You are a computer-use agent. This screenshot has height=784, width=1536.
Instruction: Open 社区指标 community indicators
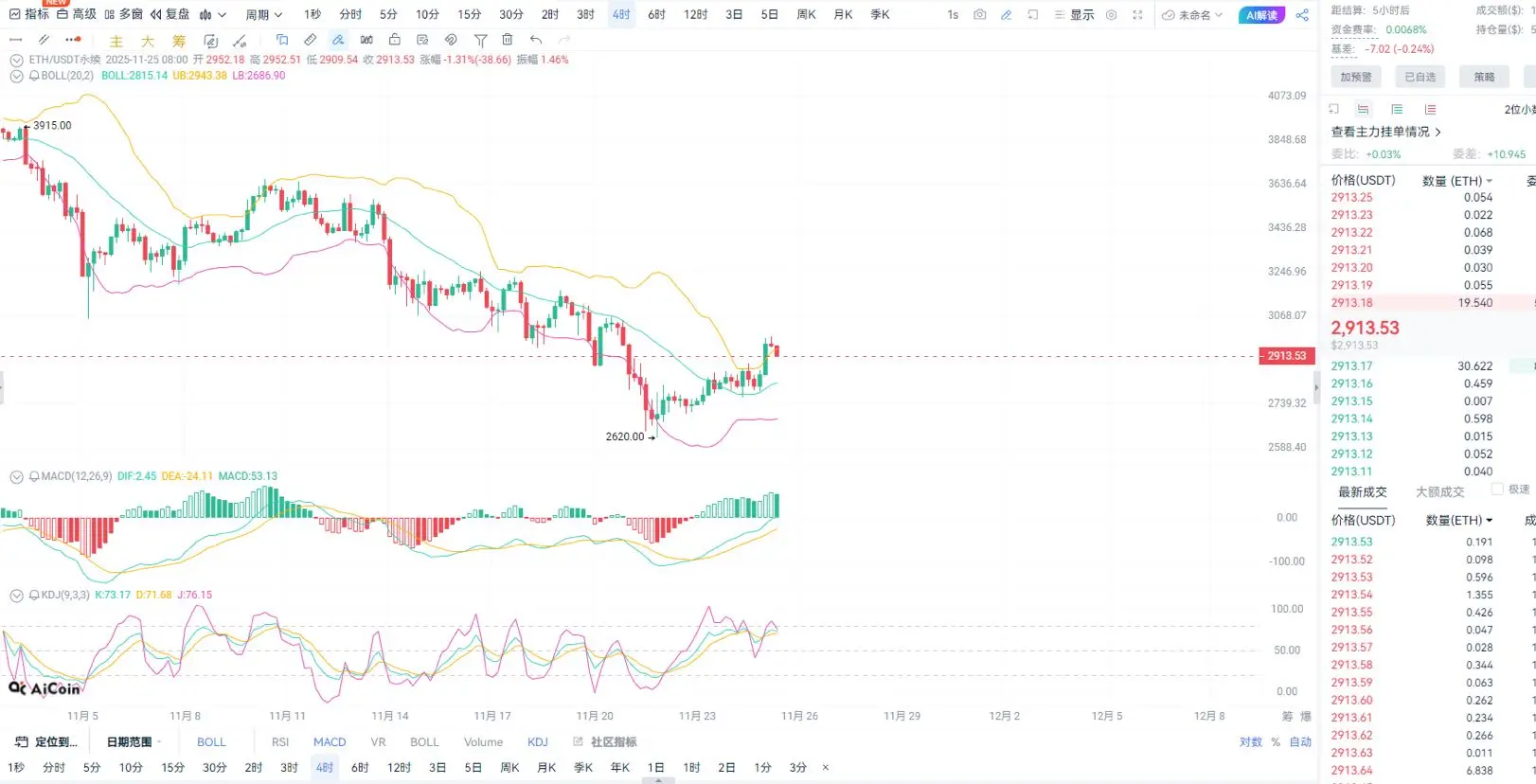605,742
